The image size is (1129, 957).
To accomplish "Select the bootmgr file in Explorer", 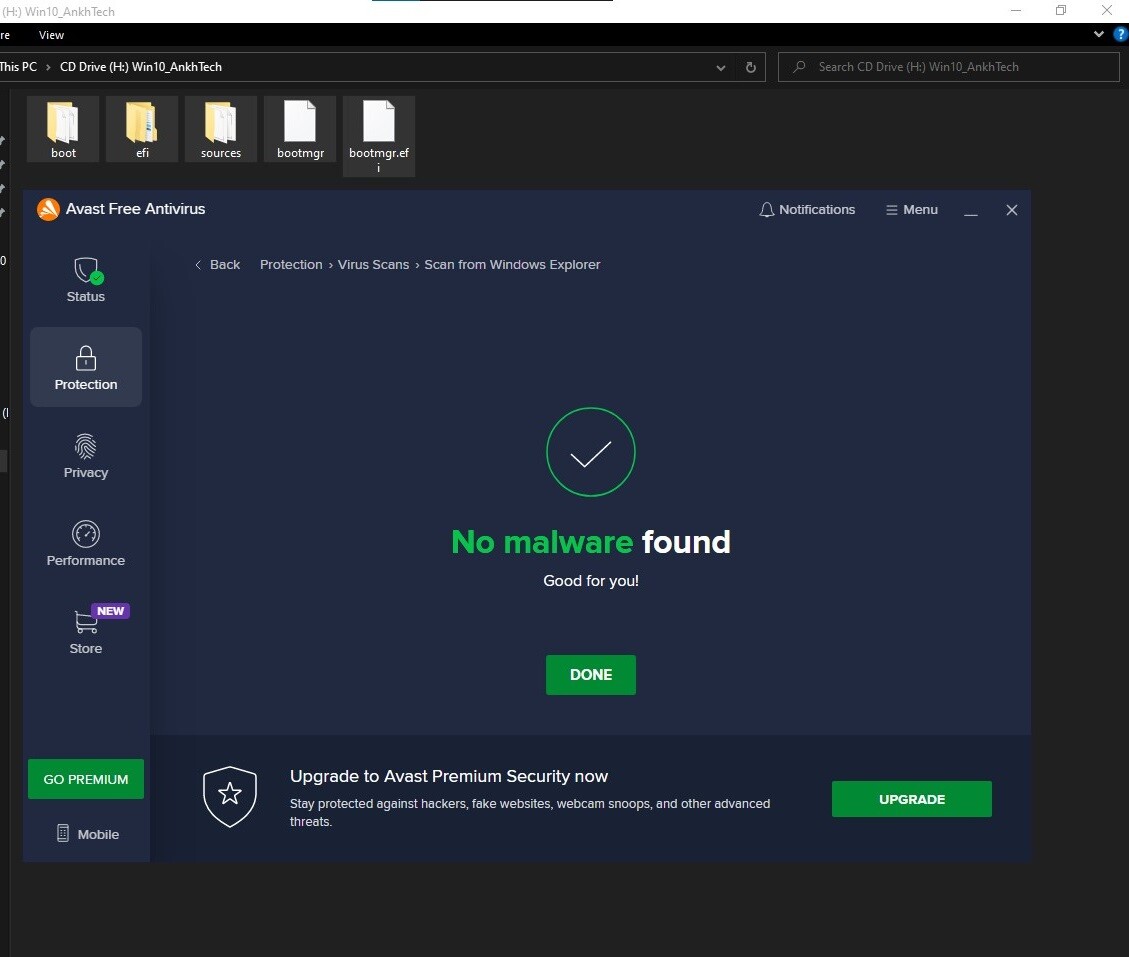I will tap(300, 130).
